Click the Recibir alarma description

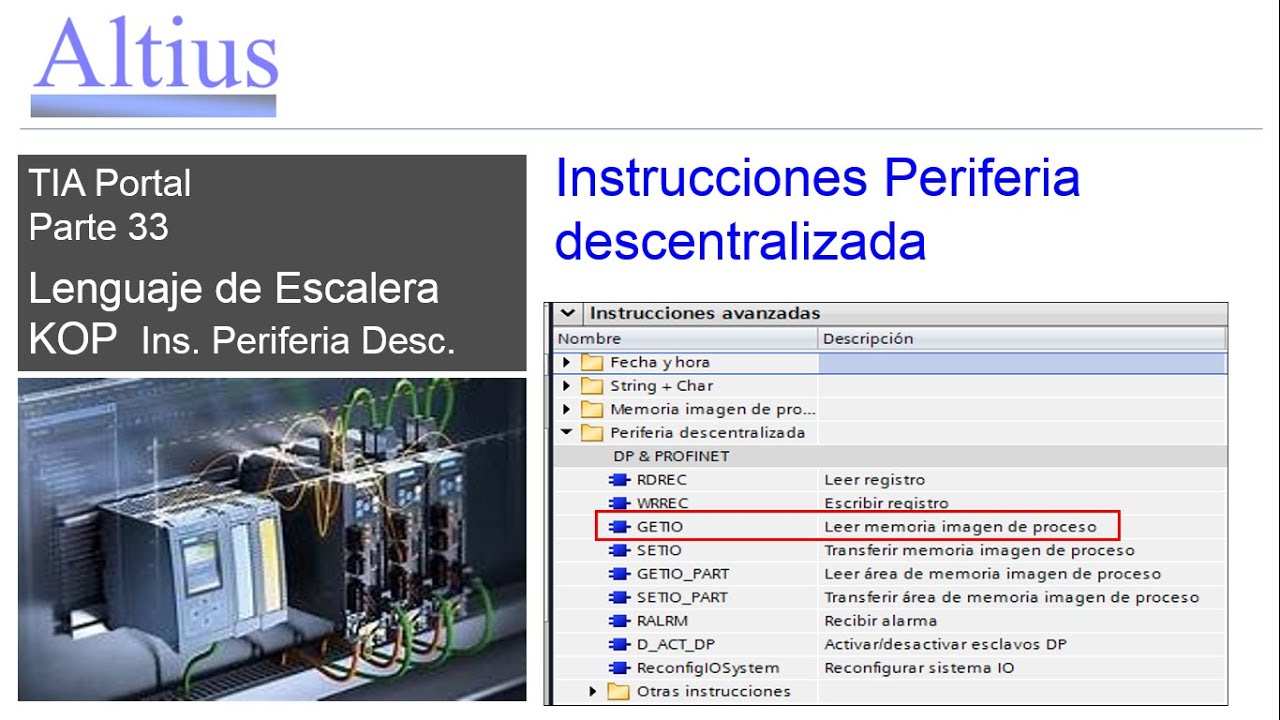880,621
